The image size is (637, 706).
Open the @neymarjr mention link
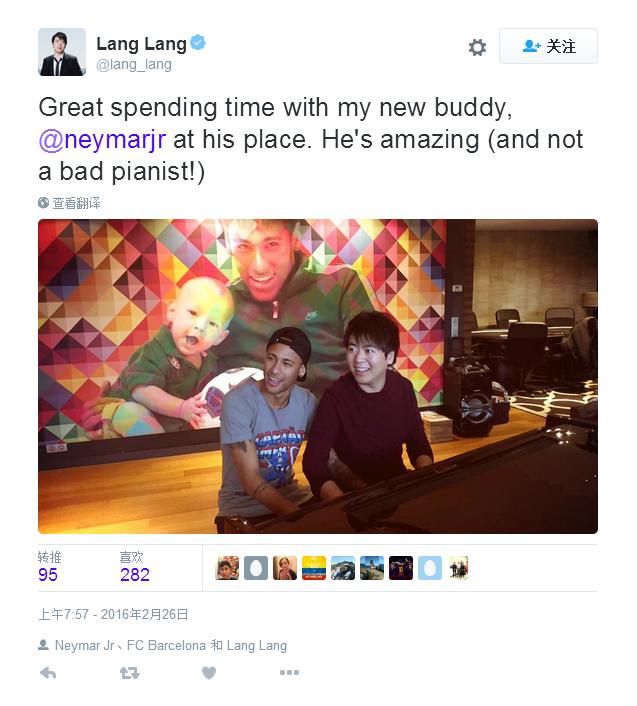coord(101,139)
